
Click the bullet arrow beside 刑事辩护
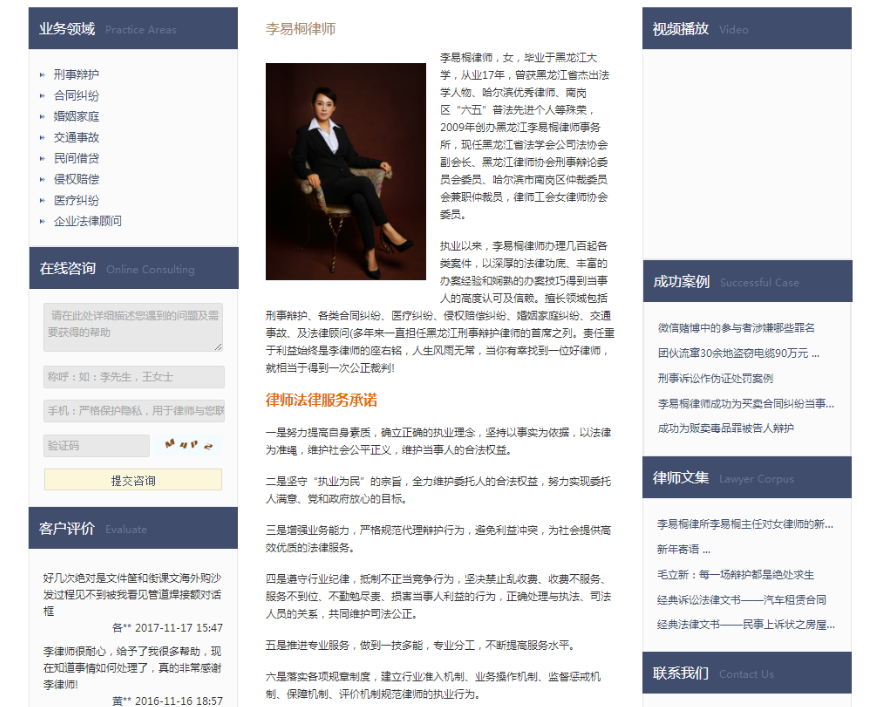point(42,75)
